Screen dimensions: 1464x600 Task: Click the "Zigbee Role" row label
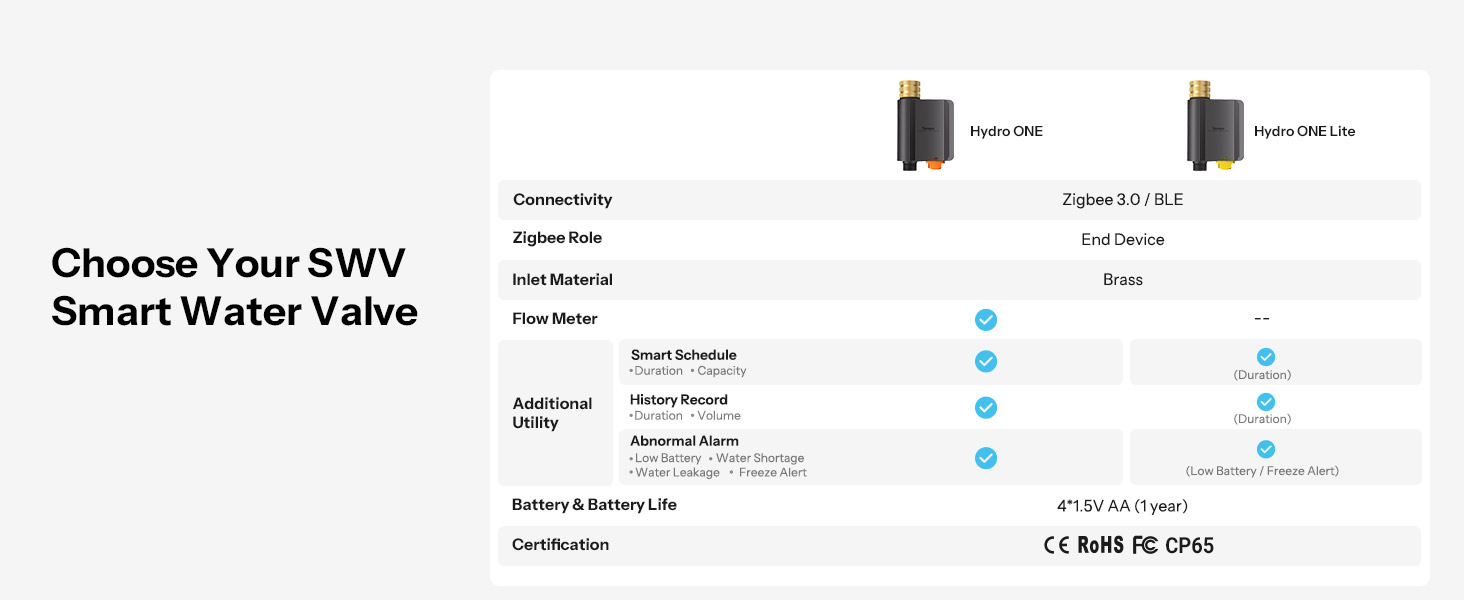coord(557,238)
